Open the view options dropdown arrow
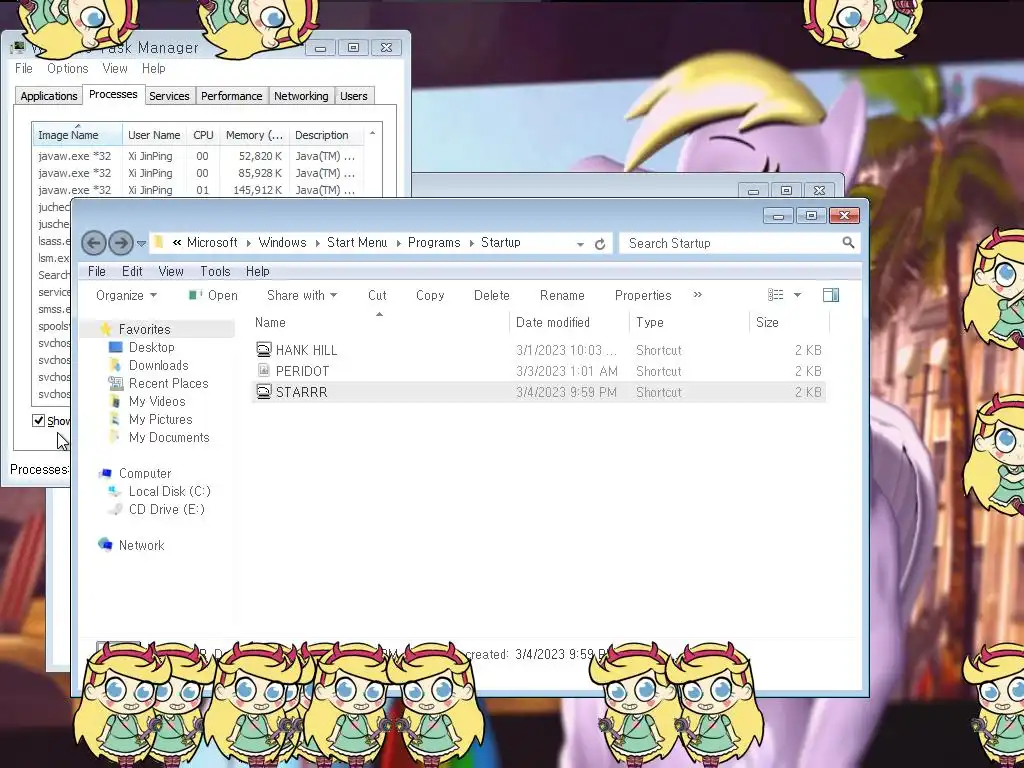 tap(797, 295)
